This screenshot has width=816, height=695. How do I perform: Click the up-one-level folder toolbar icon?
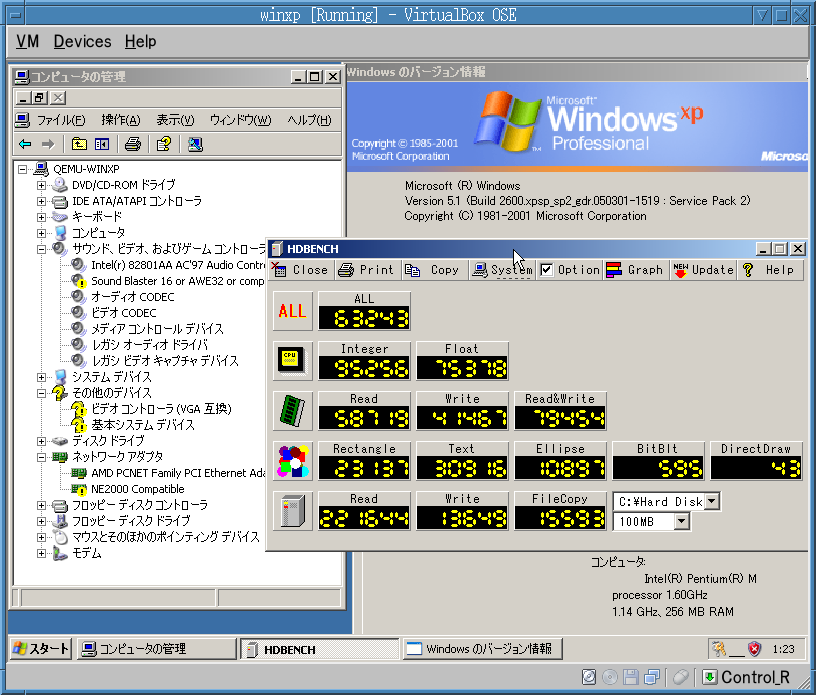click(79, 144)
